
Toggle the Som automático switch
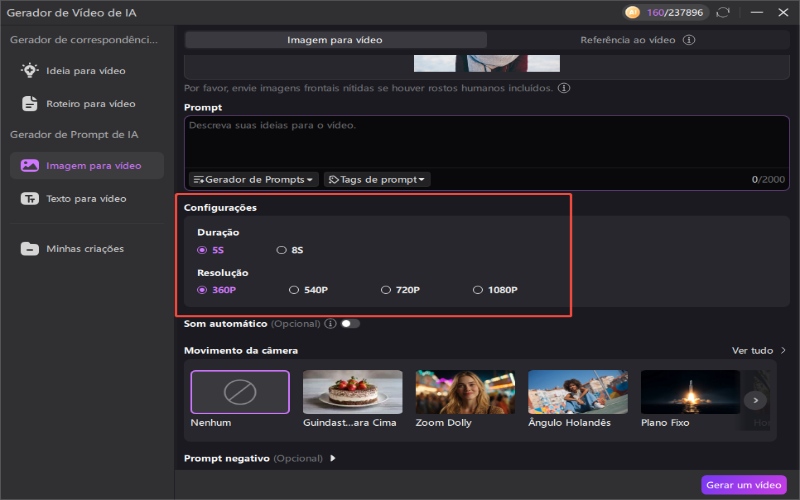(350, 323)
